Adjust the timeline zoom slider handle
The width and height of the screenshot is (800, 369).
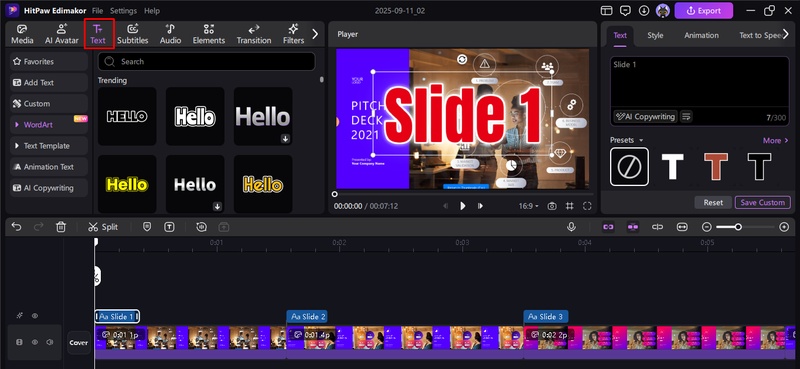pyautogui.click(x=738, y=227)
